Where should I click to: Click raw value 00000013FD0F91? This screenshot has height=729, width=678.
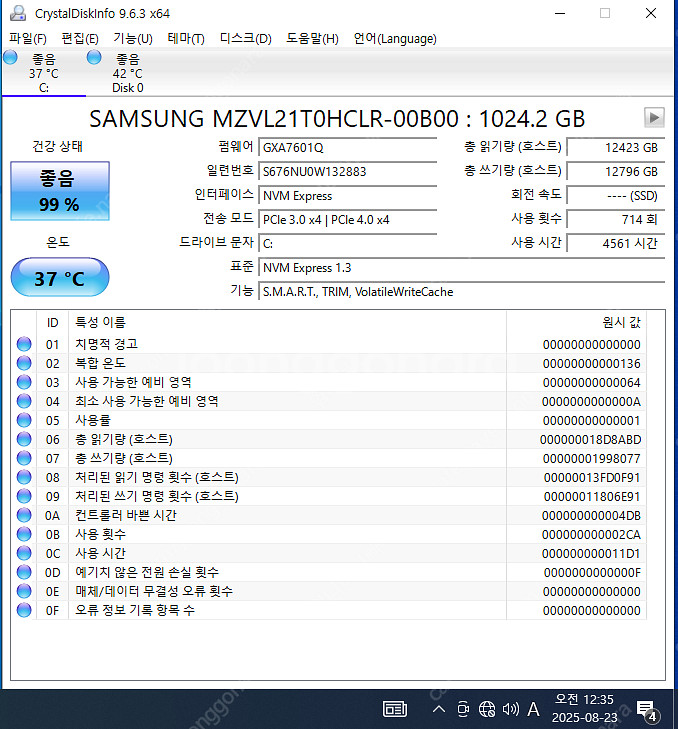[x=592, y=477]
